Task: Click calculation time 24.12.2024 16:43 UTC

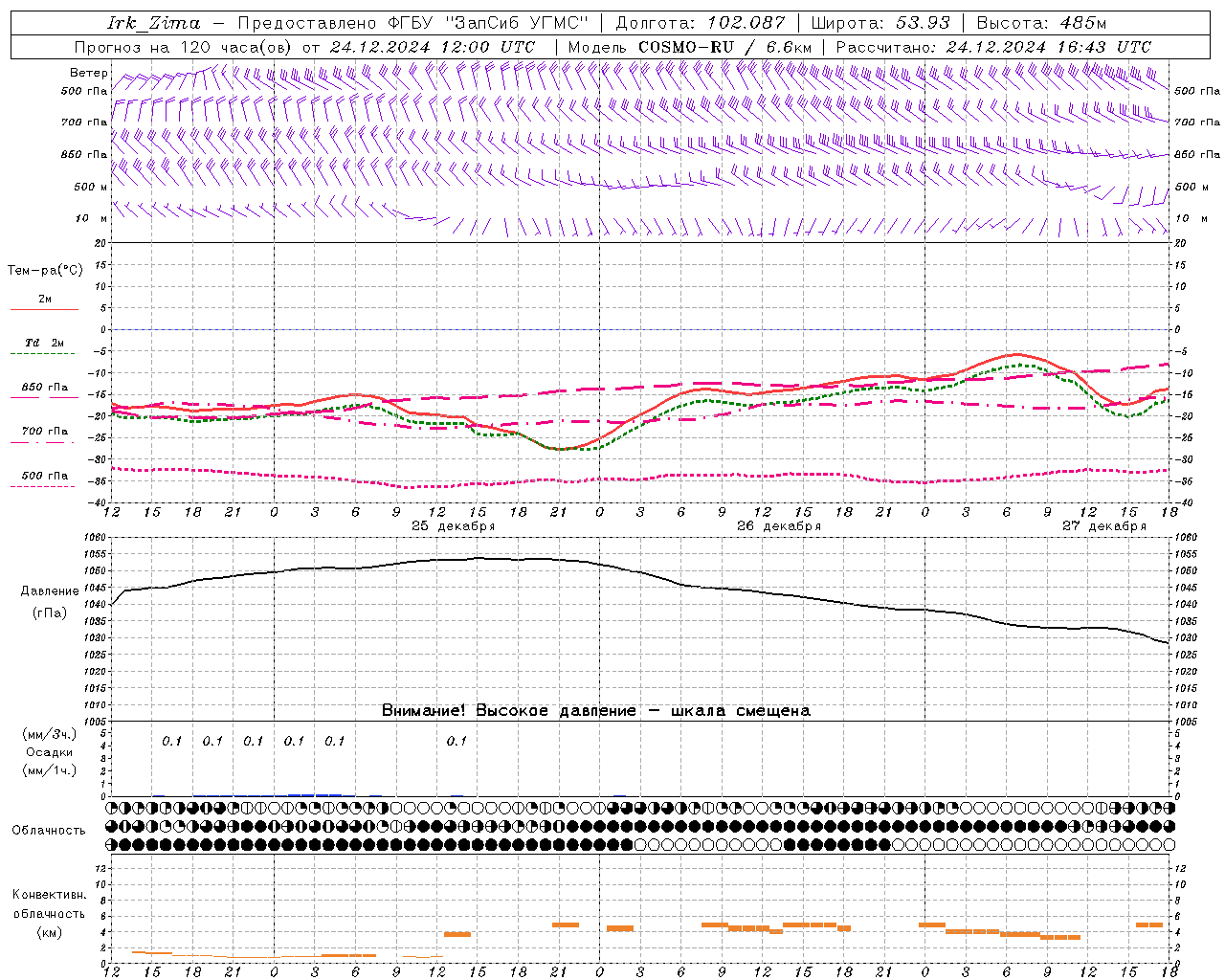Action: pos(1048,47)
